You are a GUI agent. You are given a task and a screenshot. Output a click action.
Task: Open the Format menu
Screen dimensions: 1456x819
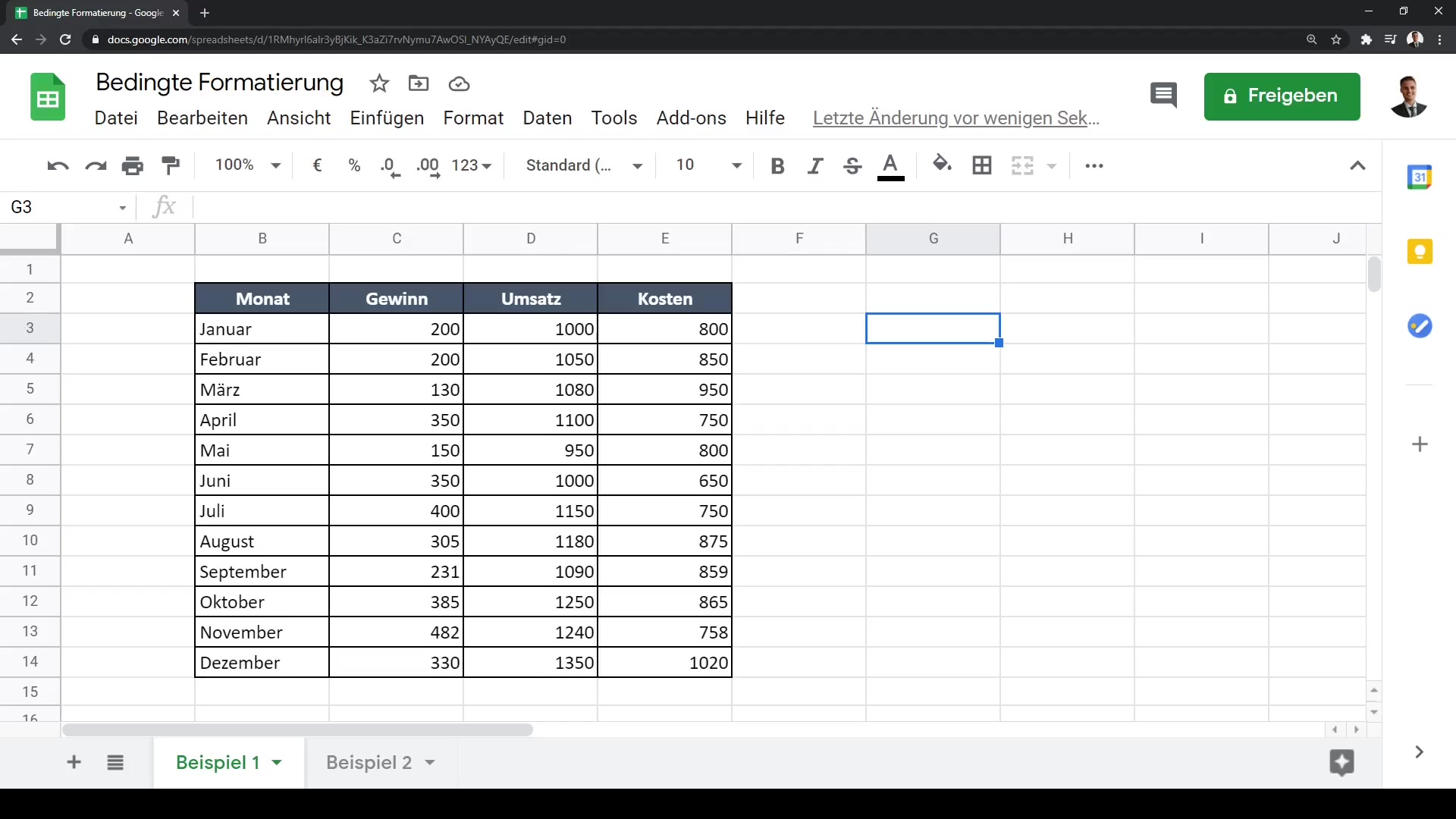[473, 118]
